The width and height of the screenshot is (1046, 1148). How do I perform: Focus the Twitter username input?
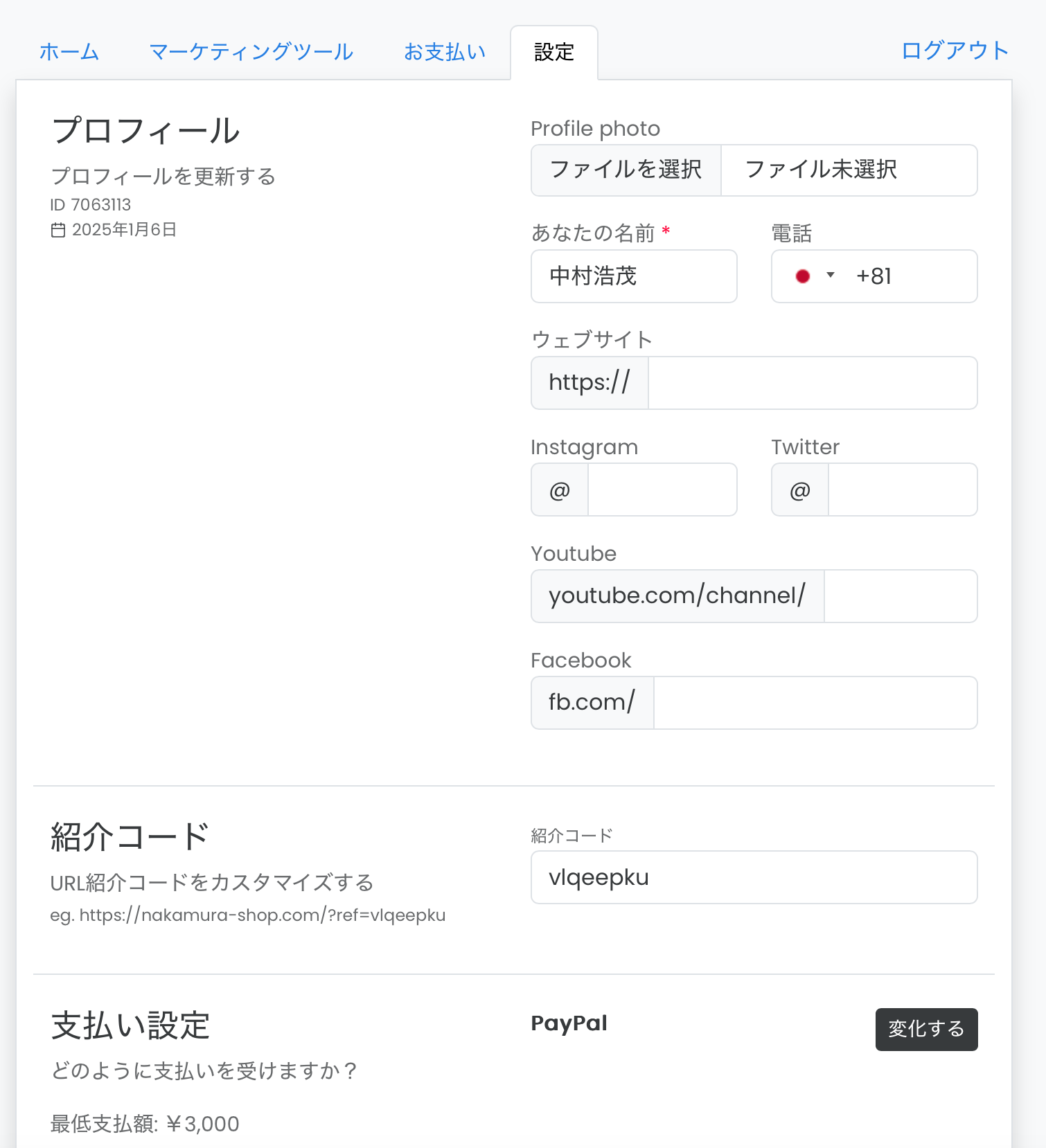[x=902, y=490]
